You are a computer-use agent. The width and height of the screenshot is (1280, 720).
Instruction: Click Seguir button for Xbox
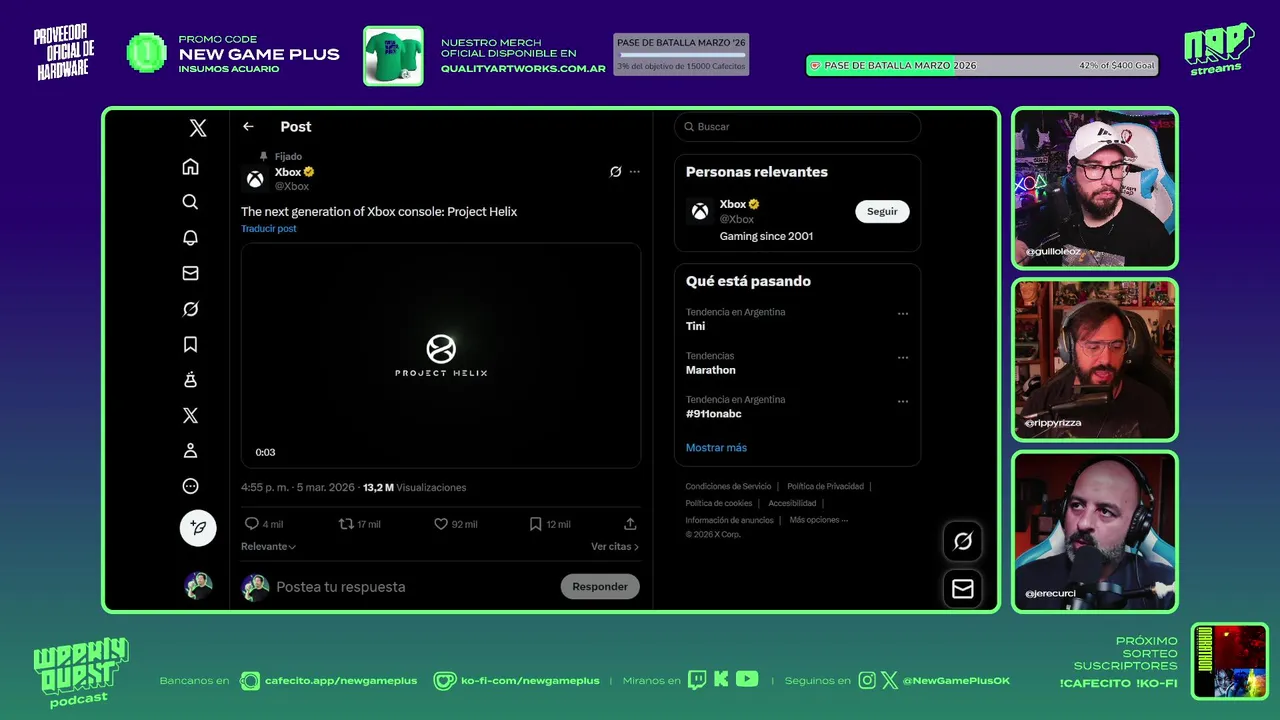(882, 211)
